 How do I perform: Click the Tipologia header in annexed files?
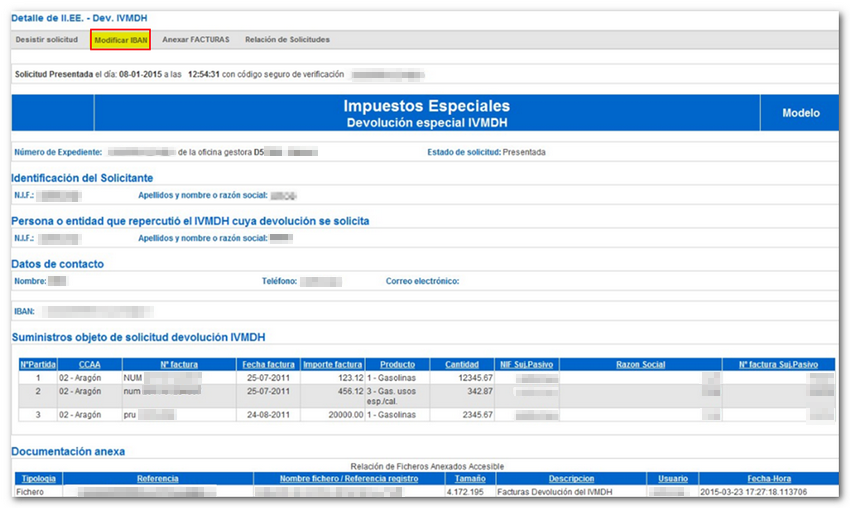[39, 479]
